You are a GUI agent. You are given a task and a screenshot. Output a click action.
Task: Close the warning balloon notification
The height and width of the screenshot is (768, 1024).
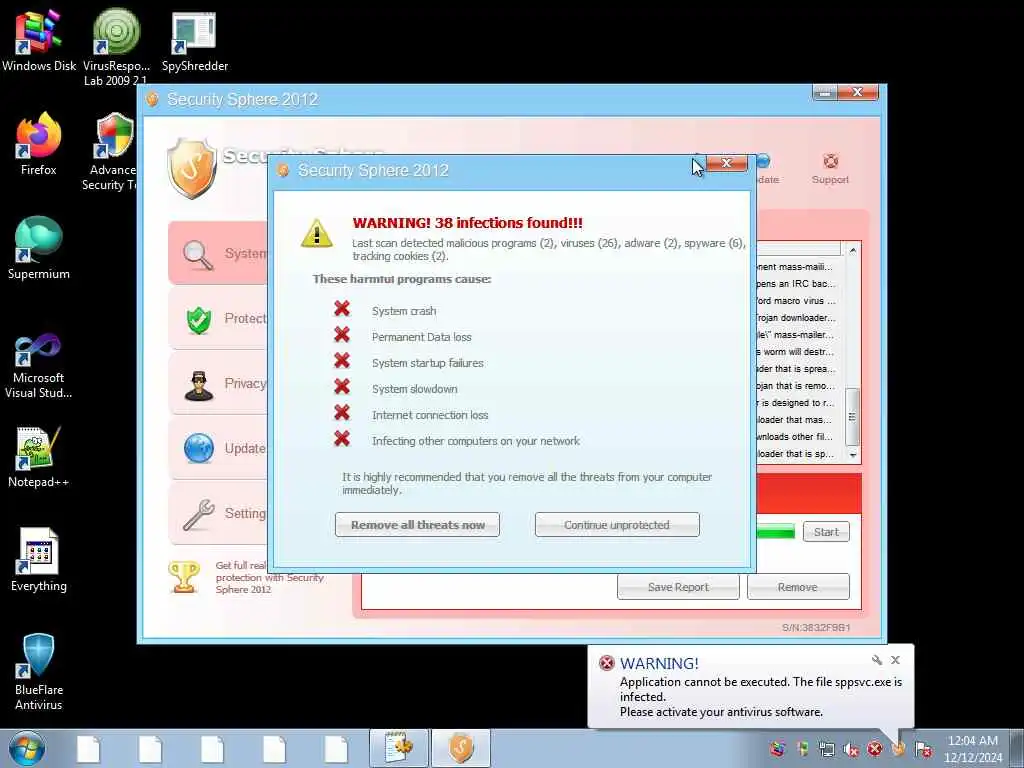[895, 660]
